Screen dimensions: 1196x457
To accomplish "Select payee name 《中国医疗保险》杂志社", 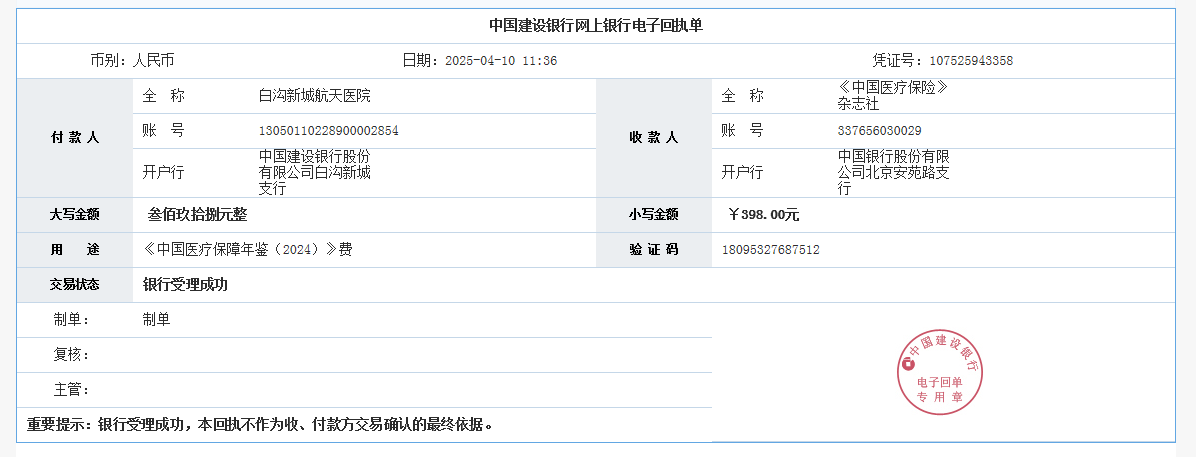I will 893,96.
